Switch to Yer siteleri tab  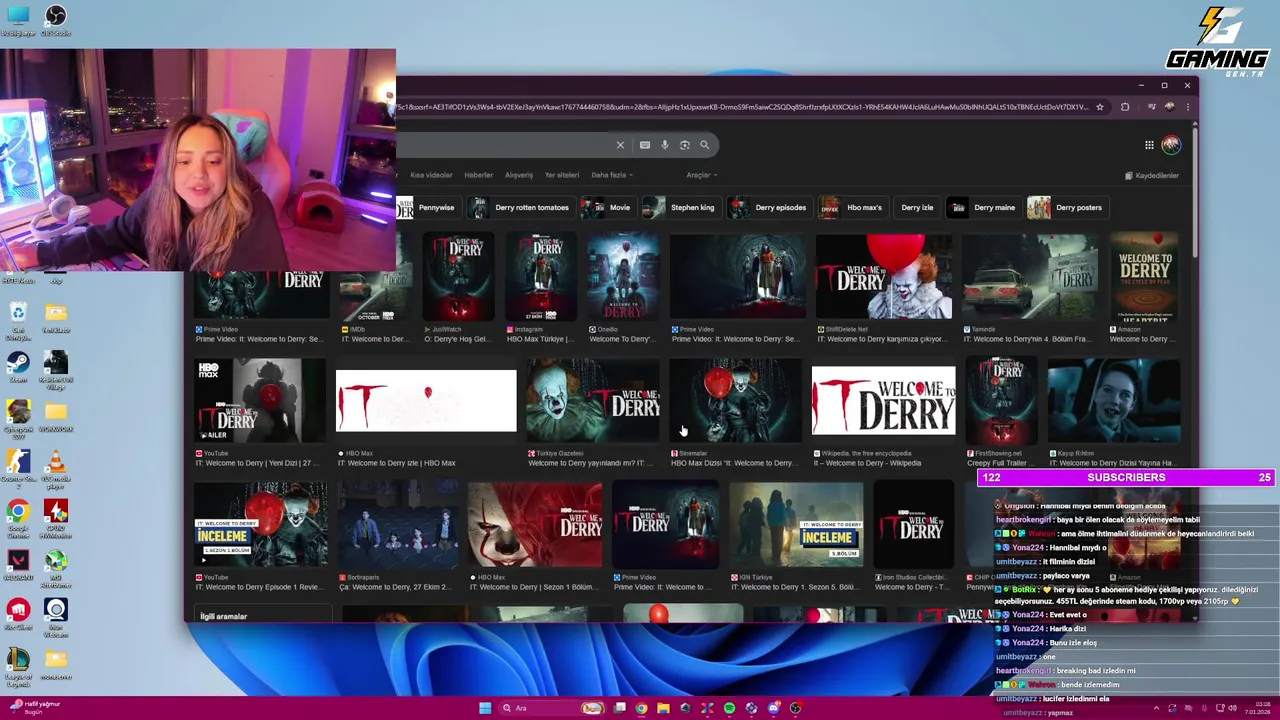click(562, 175)
